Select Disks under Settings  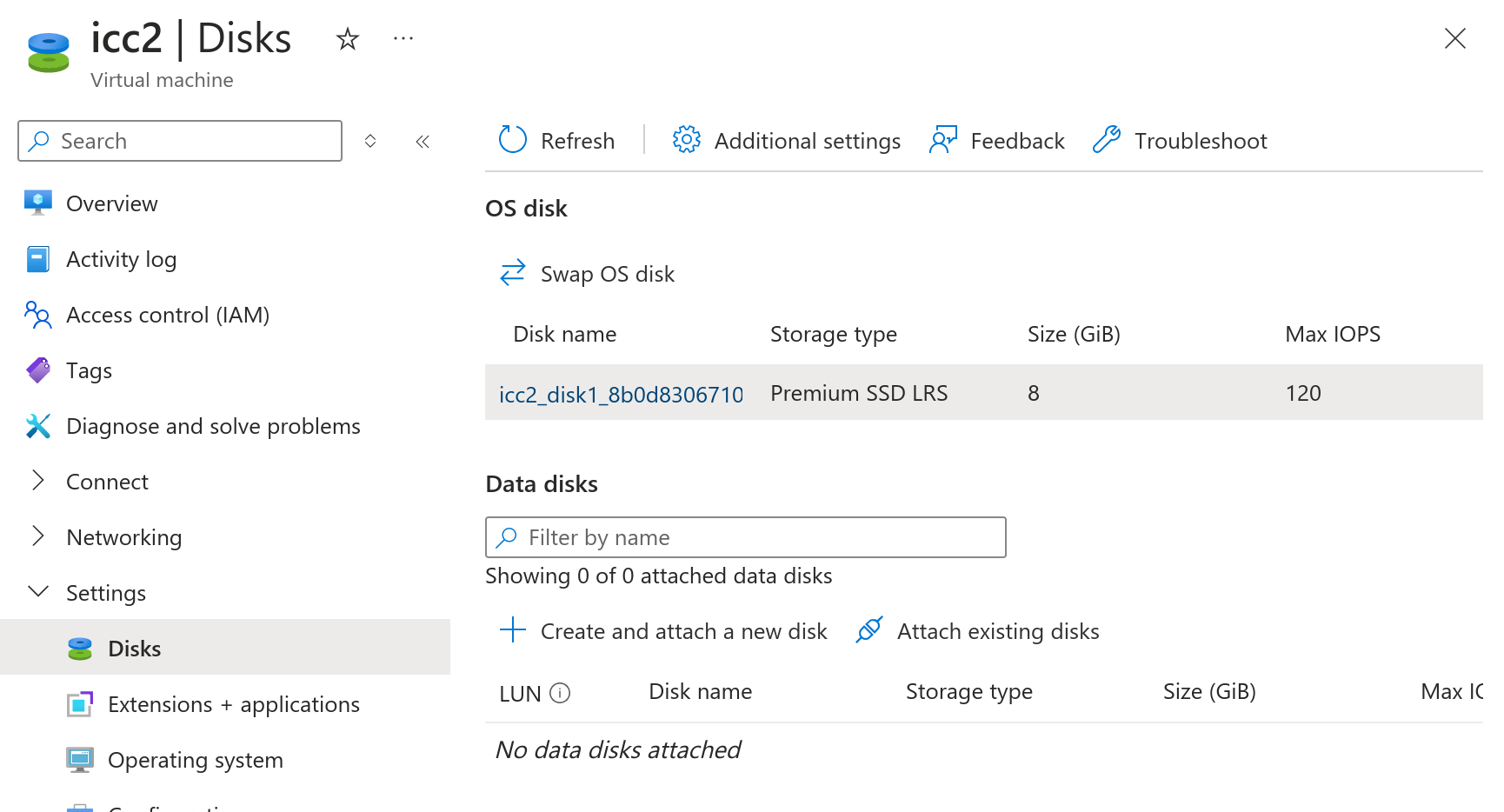point(134,649)
